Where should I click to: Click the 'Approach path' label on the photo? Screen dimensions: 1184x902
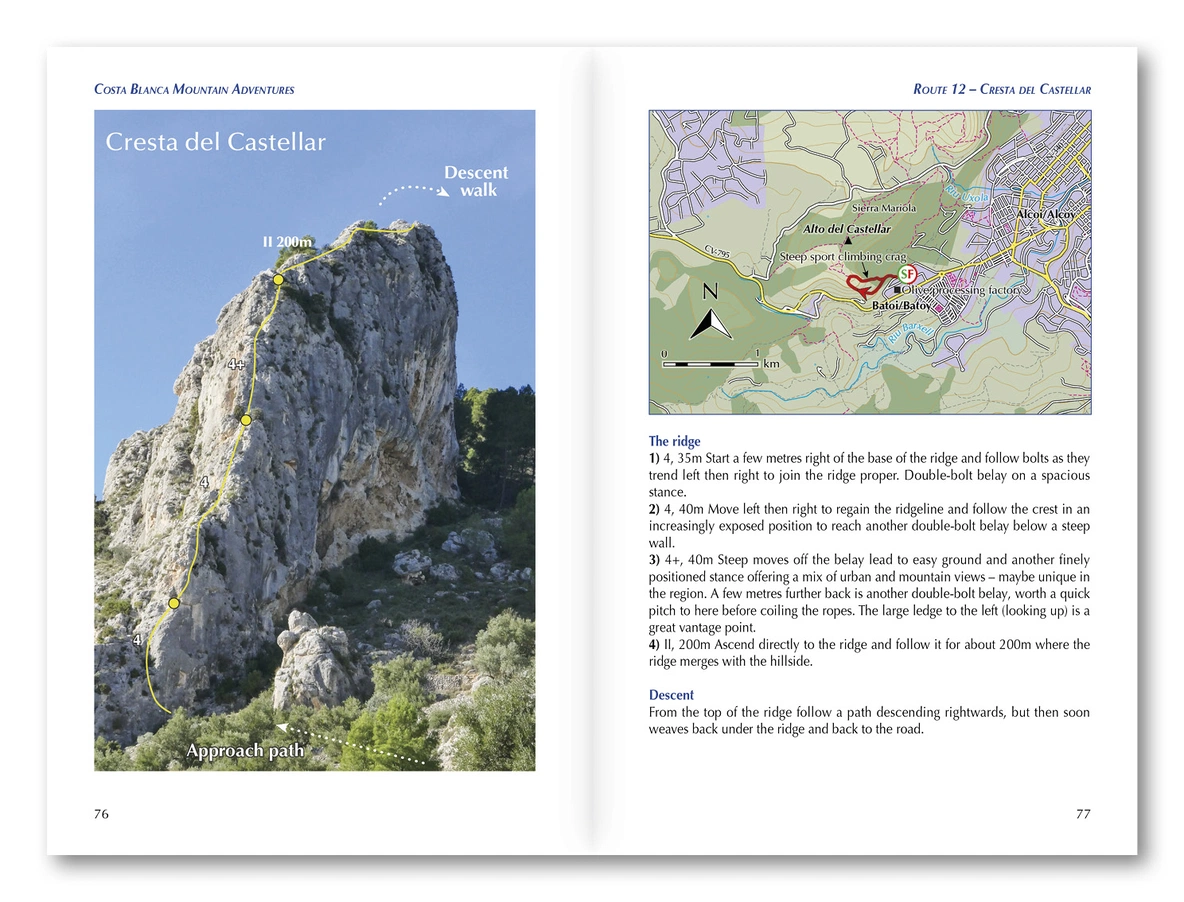click(x=245, y=750)
